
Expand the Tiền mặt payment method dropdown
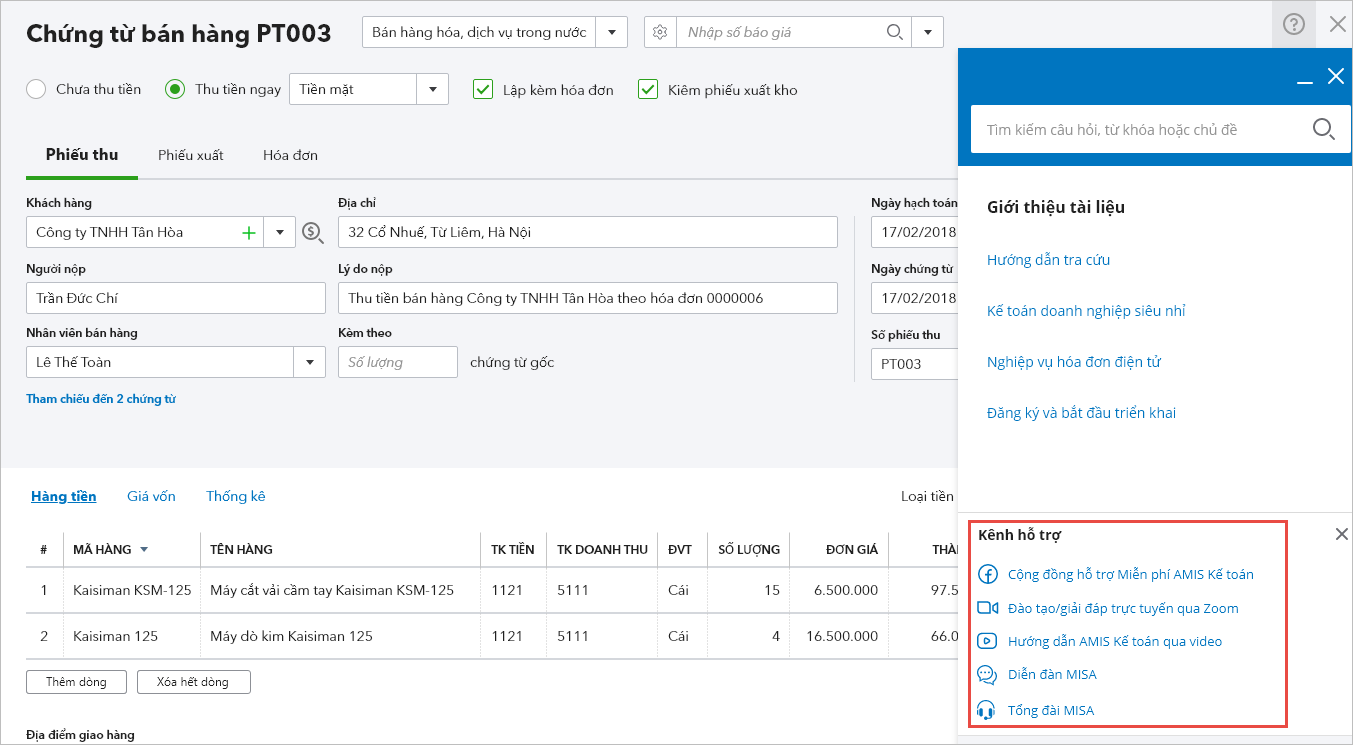point(432,90)
